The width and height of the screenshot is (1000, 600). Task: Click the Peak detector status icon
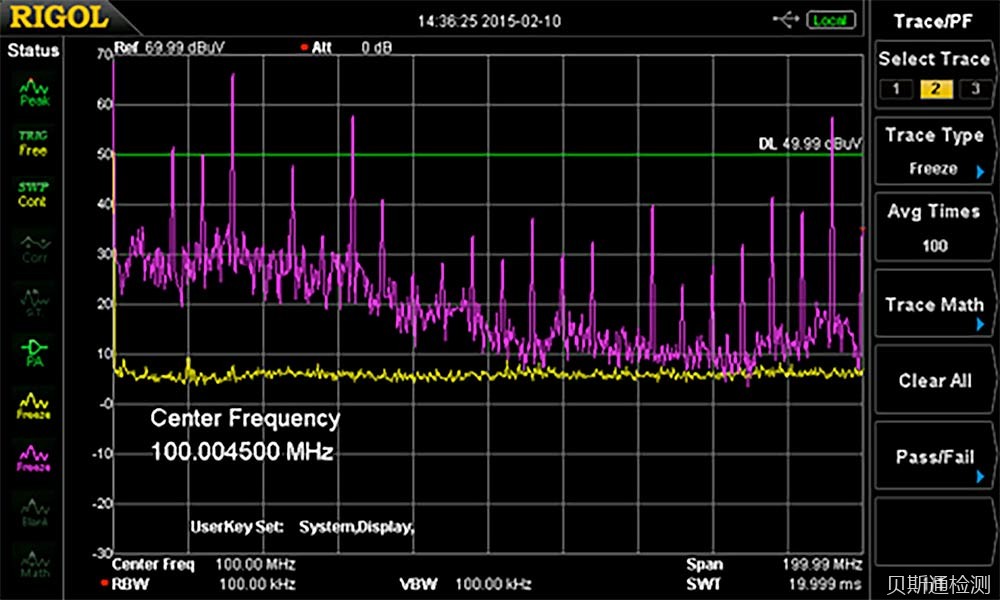coord(34,93)
